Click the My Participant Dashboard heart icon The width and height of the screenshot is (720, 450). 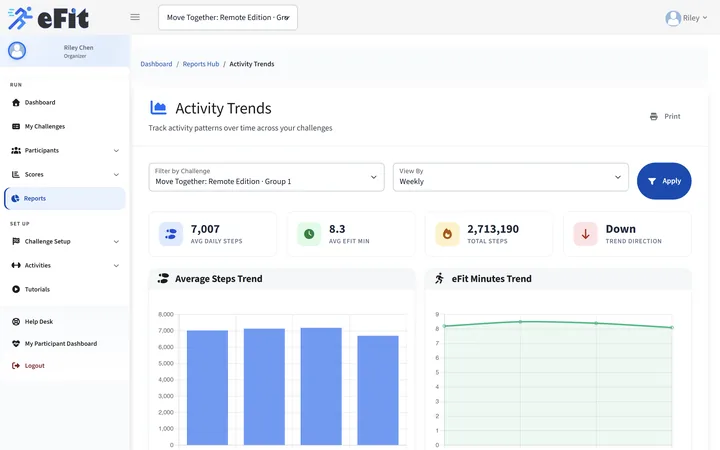[16, 343]
